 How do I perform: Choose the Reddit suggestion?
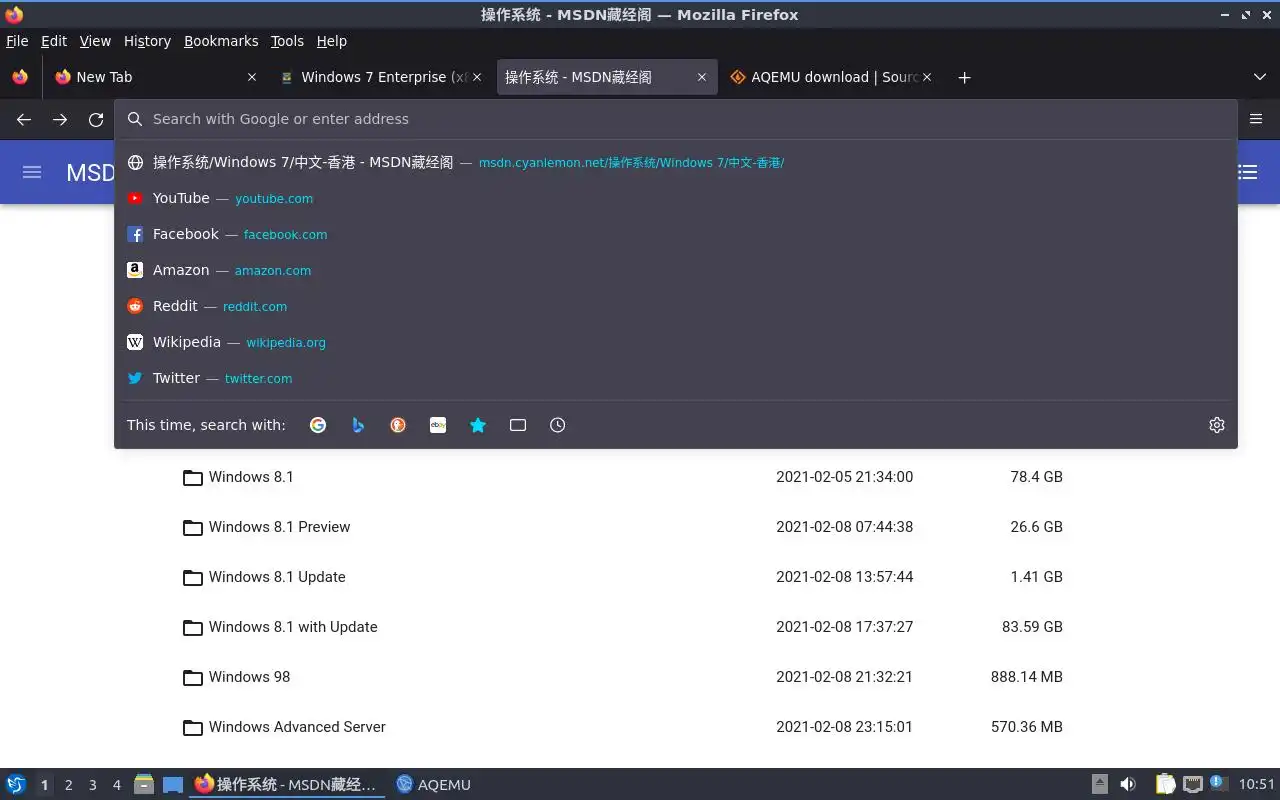pyautogui.click(x=676, y=306)
